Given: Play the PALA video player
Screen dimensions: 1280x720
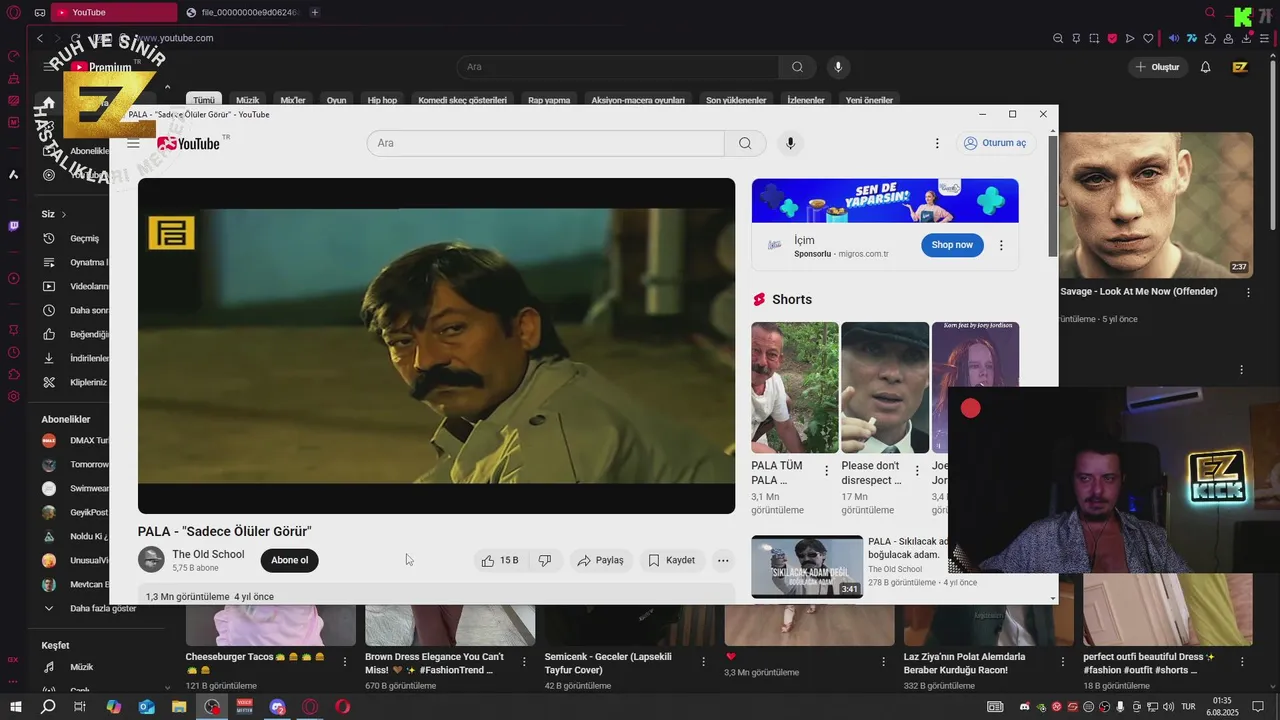Looking at the screenshot, I should click(436, 346).
